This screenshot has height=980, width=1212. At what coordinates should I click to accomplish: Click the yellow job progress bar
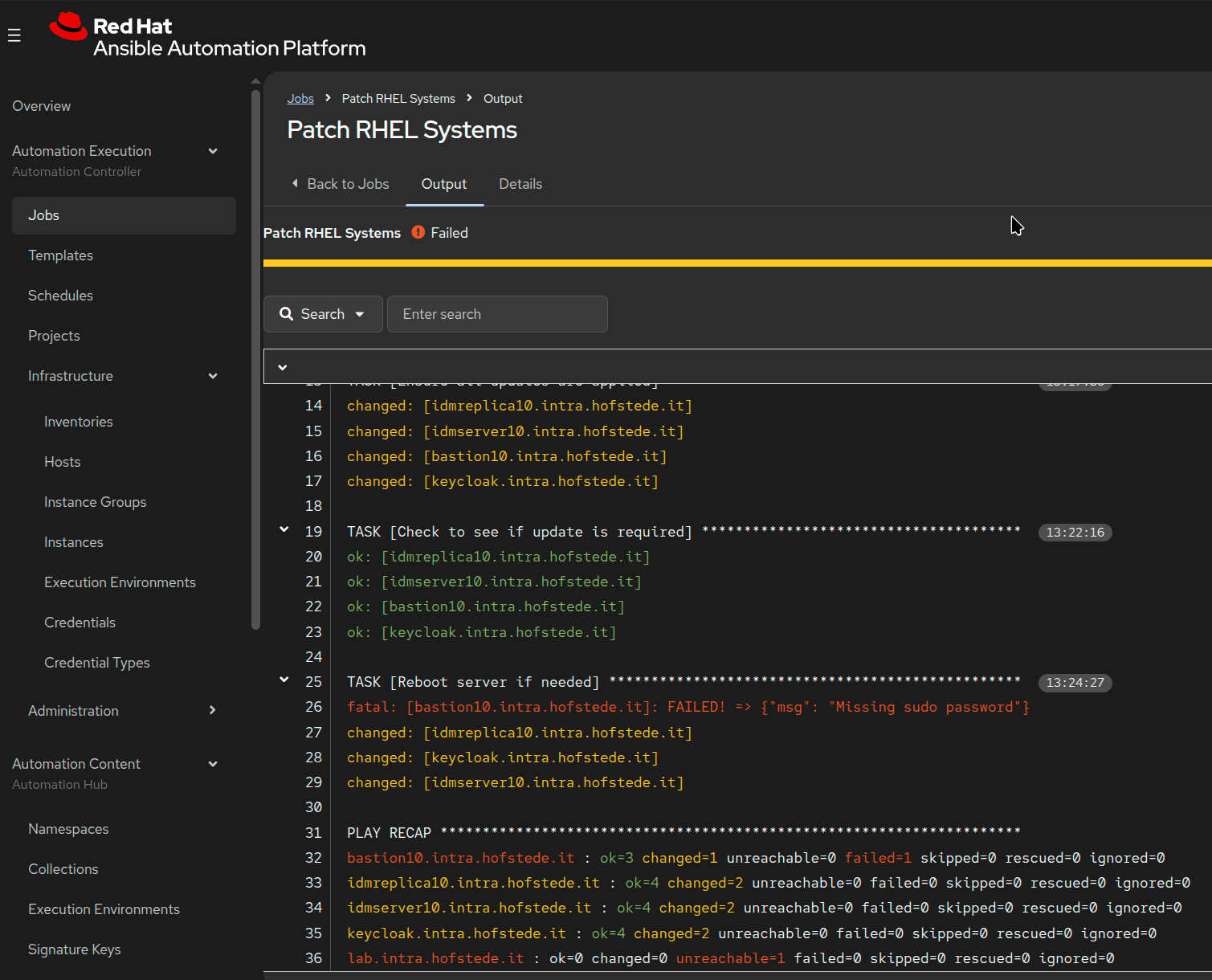point(737,263)
